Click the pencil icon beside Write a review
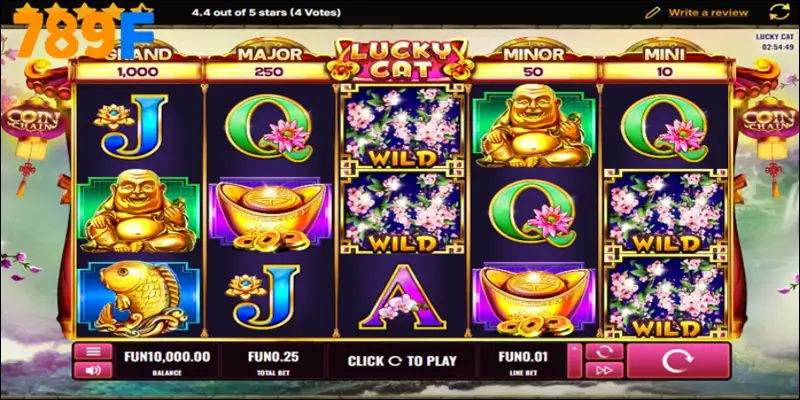Viewport: 800px width, 400px height. coord(653,12)
